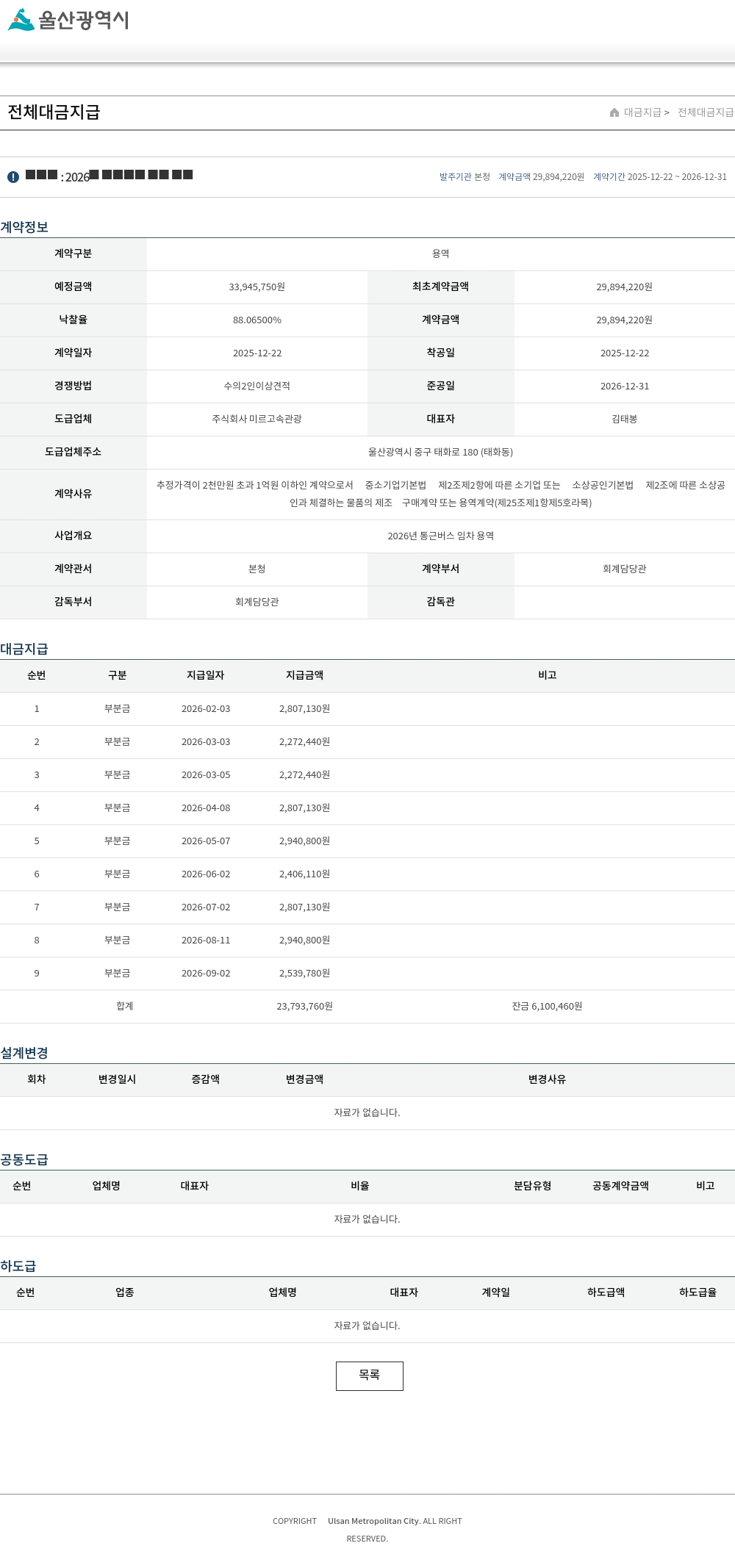Click contractor name 주식회사 미르고속관광
The image size is (735, 1568).
[257, 419]
